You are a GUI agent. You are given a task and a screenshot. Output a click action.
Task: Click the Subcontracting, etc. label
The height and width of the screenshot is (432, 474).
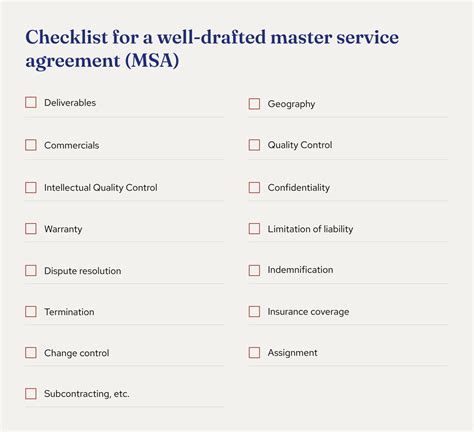(87, 394)
